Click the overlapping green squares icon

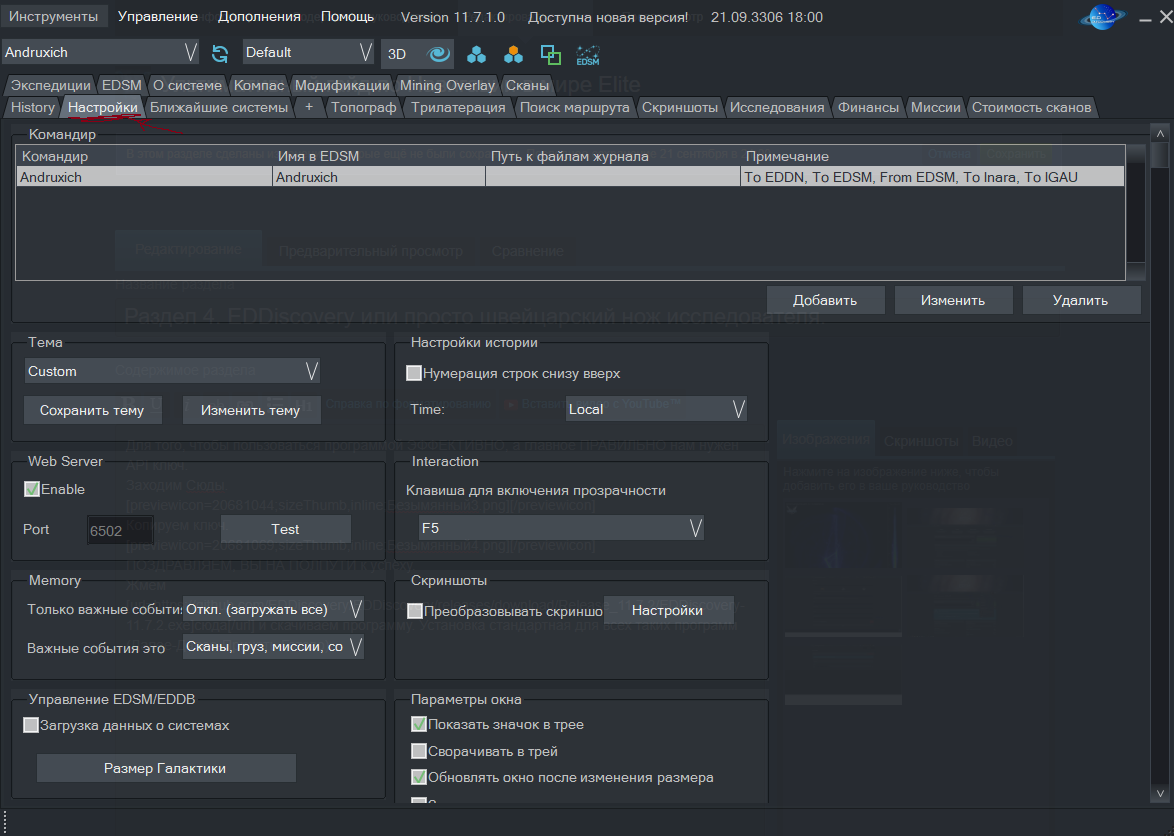tap(550, 54)
